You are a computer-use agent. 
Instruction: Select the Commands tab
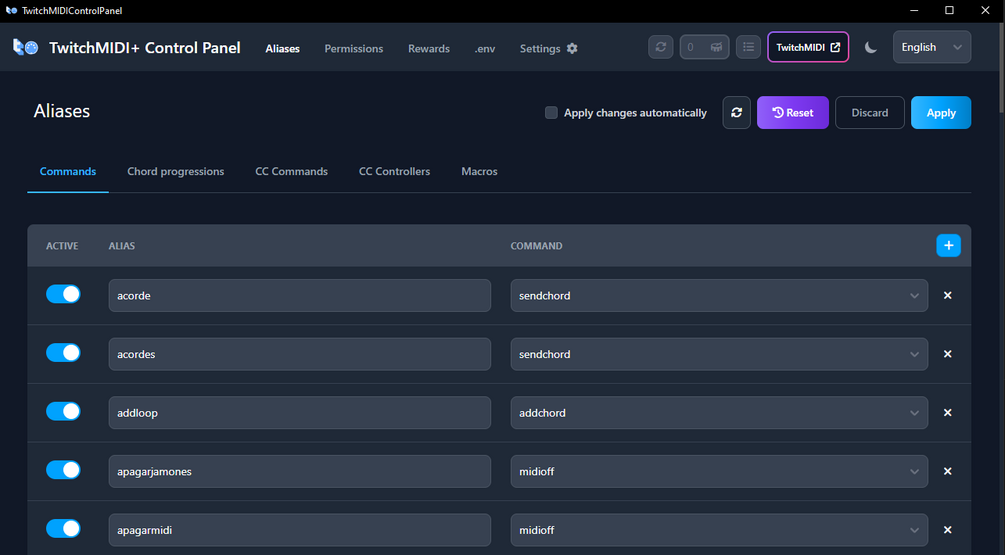[68, 171]
